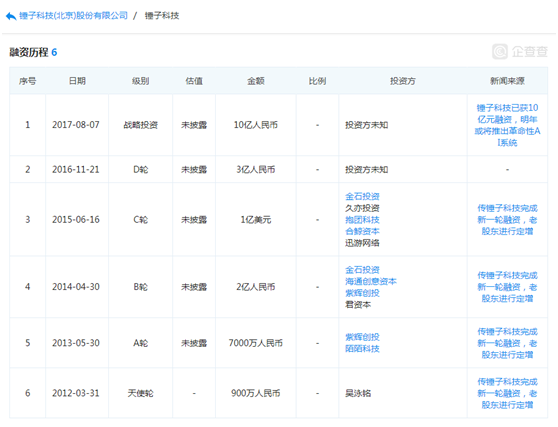Open investor link 合鲸资本

(x=362, y=231)
